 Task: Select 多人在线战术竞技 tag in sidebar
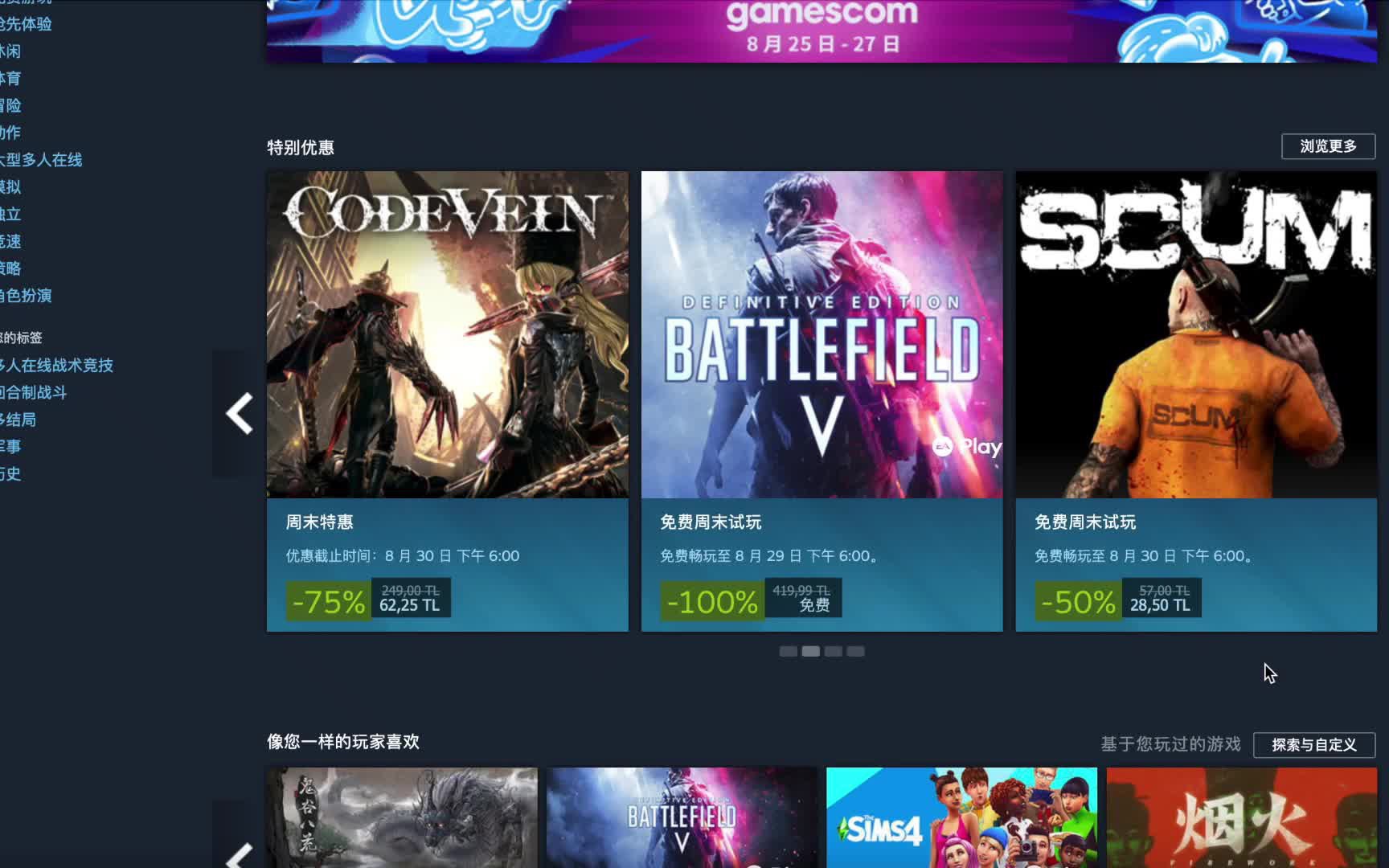coord(56,366)
